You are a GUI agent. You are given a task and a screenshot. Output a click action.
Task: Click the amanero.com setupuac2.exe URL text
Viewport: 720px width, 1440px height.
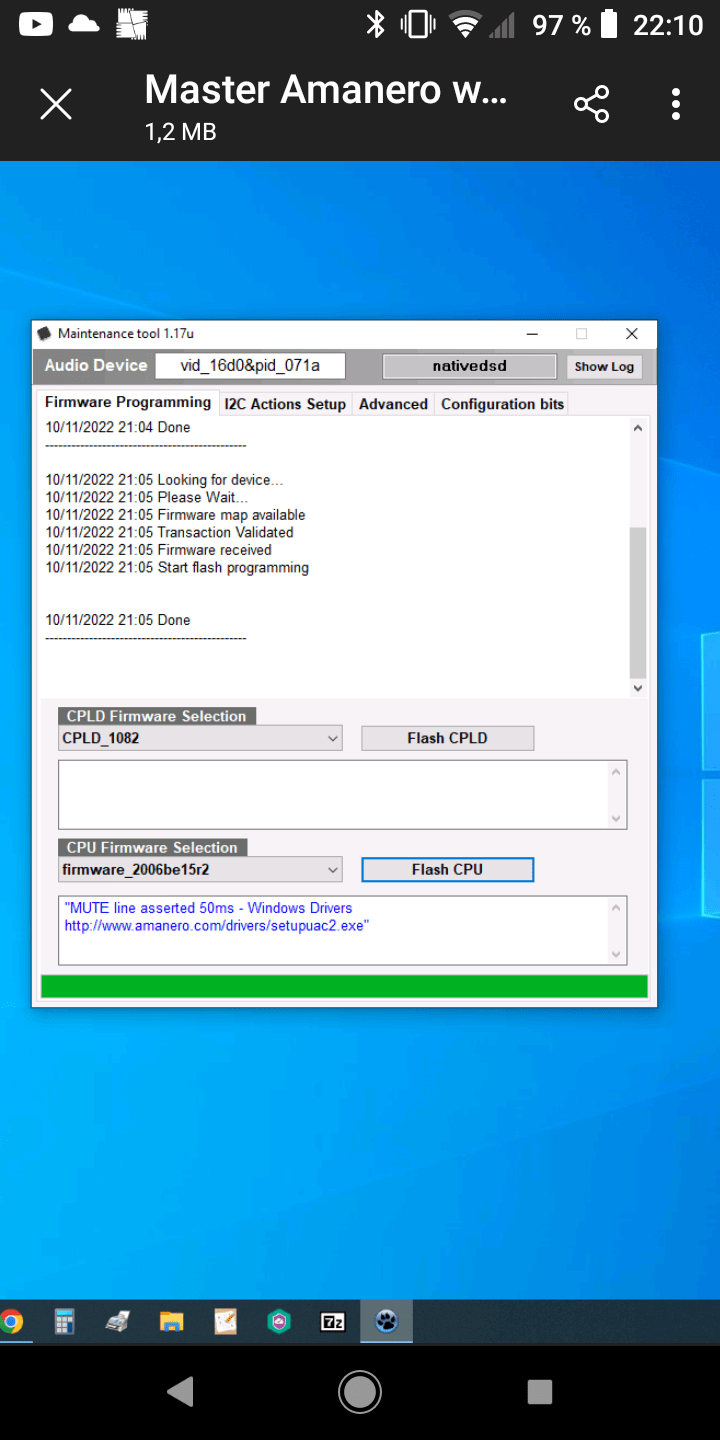[217, 926]
